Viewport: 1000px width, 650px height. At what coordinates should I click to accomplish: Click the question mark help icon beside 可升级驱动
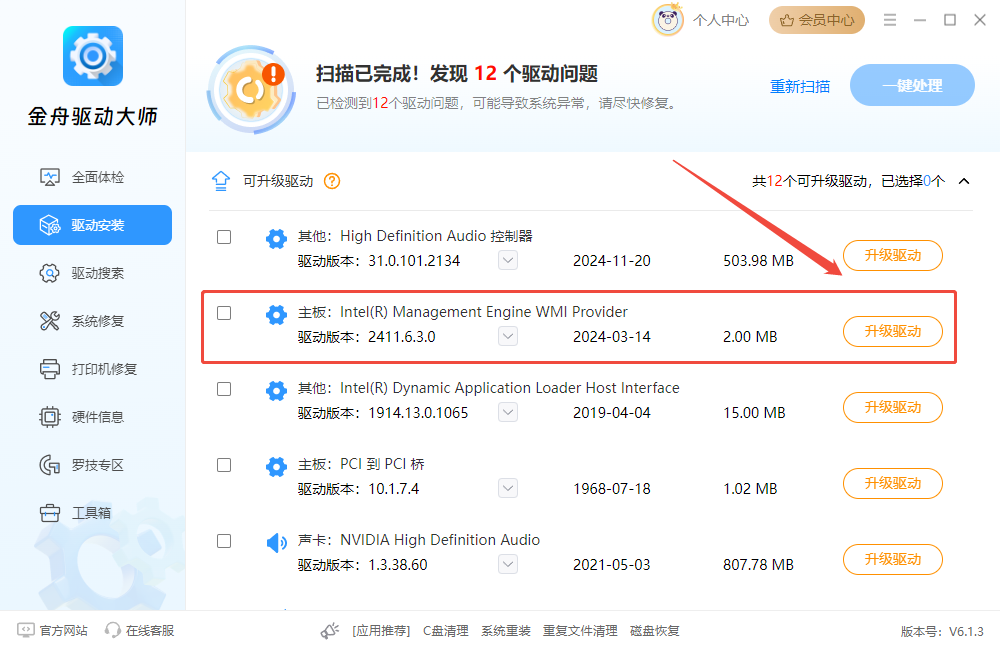tap(332, 181)
